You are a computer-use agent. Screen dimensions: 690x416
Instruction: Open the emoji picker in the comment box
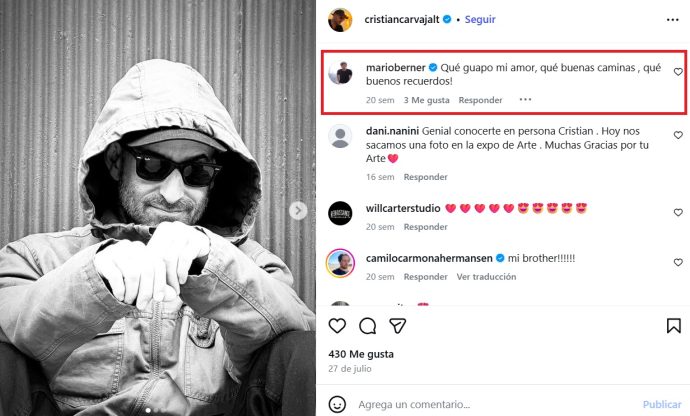340,404
